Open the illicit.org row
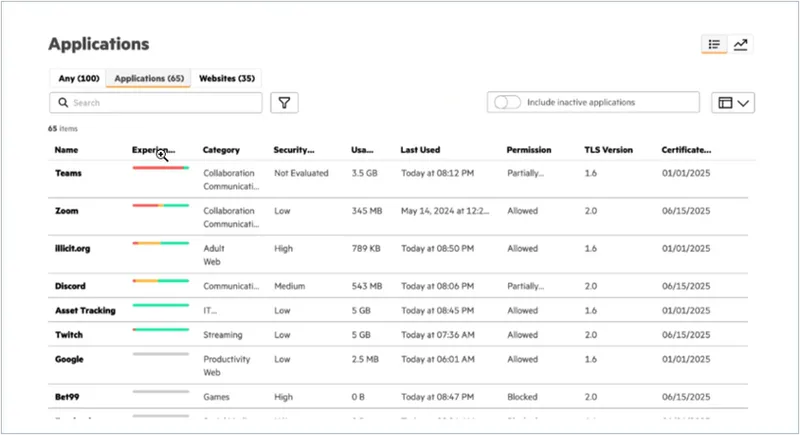This screenshot has height=435, width=800. (x=398, y=254)
